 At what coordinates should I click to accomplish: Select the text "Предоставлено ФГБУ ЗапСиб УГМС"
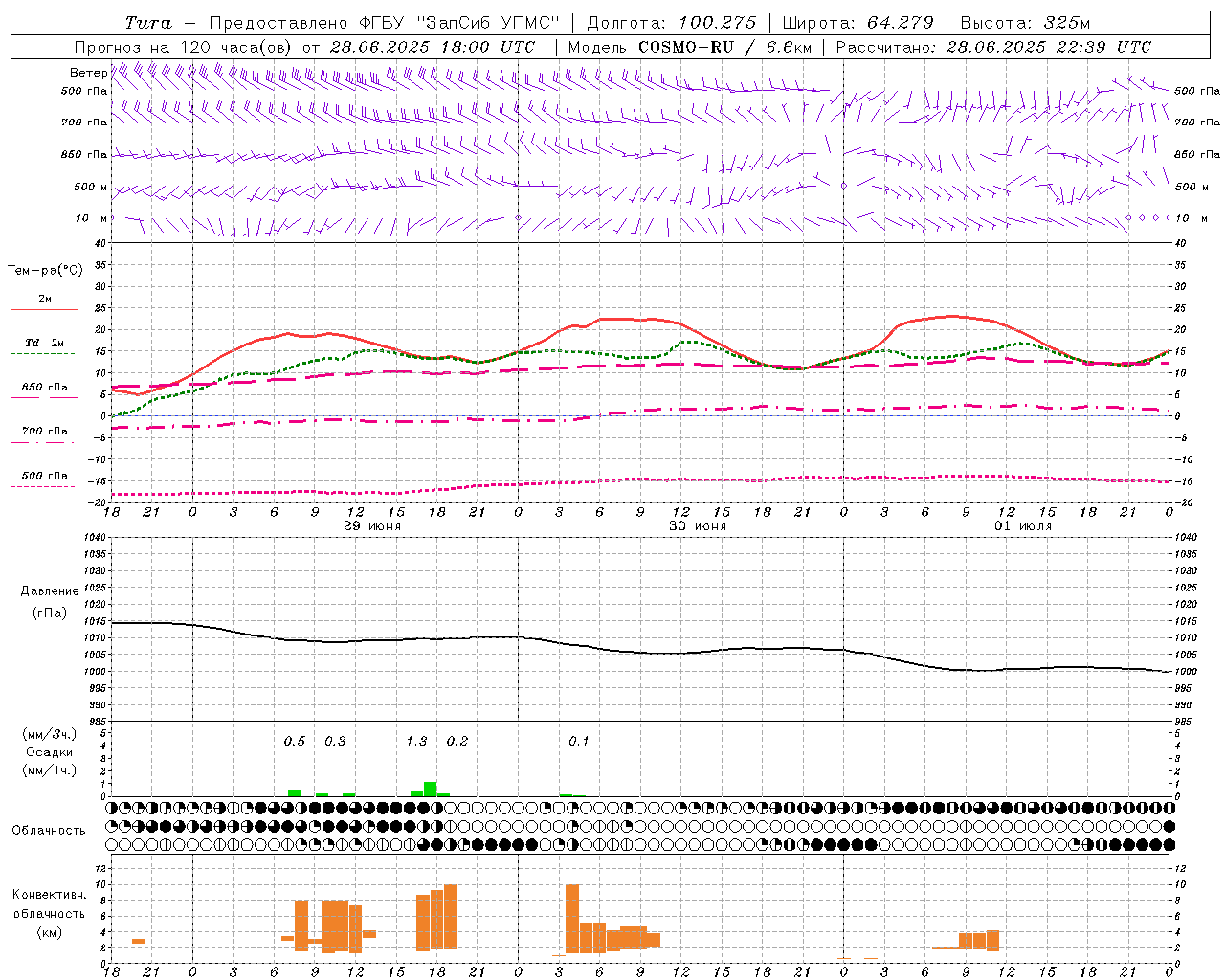[x=385, y=23]
